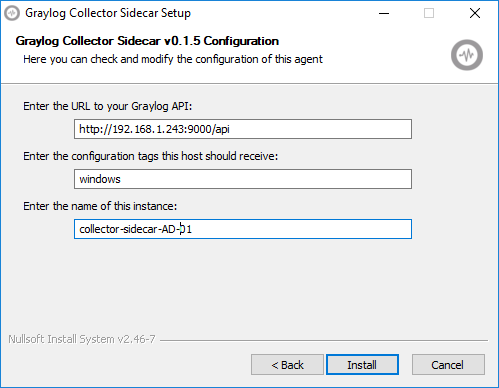
Task: Click the 'Here you can check and modify' subtitle
Action: (x=173, y=59)
